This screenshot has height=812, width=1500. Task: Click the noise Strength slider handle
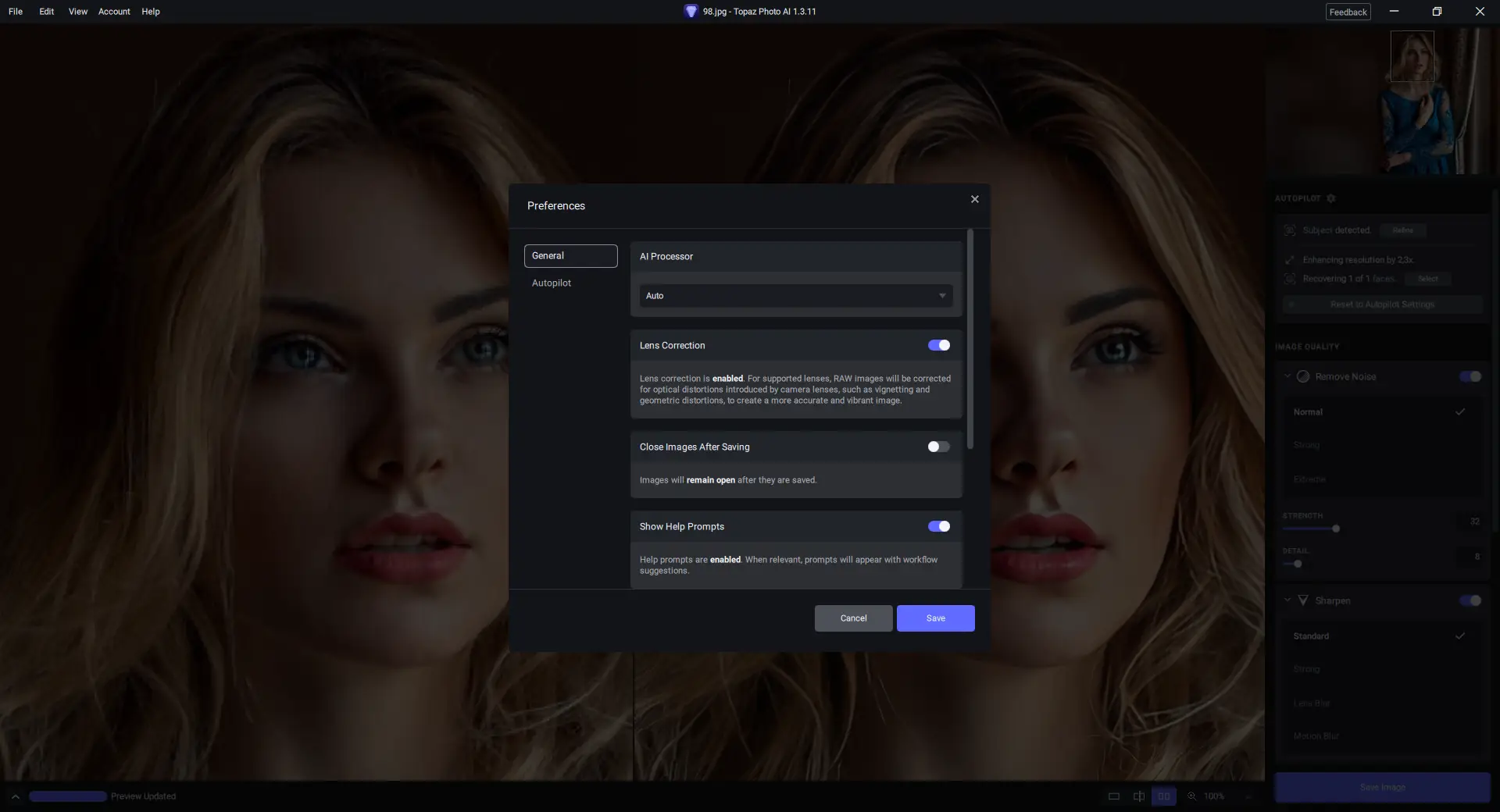tap(1336, 529)
